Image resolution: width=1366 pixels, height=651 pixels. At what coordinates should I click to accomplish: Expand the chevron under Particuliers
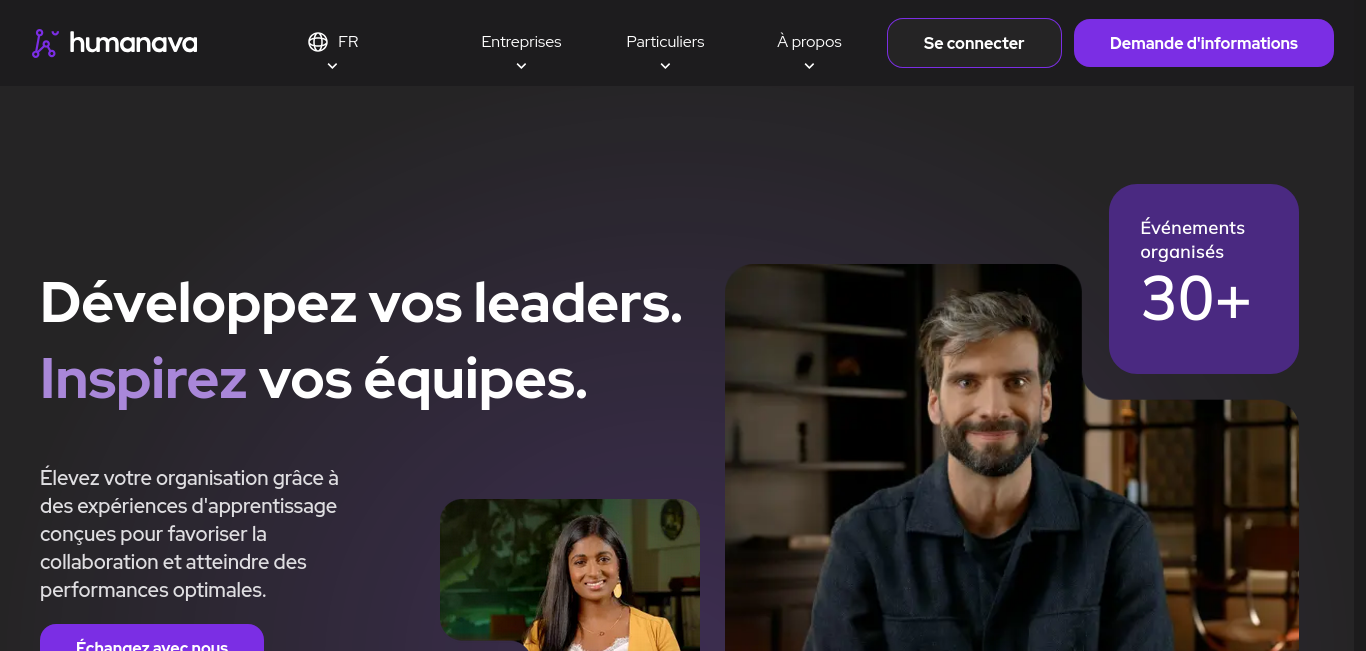(x=665, y=66)
